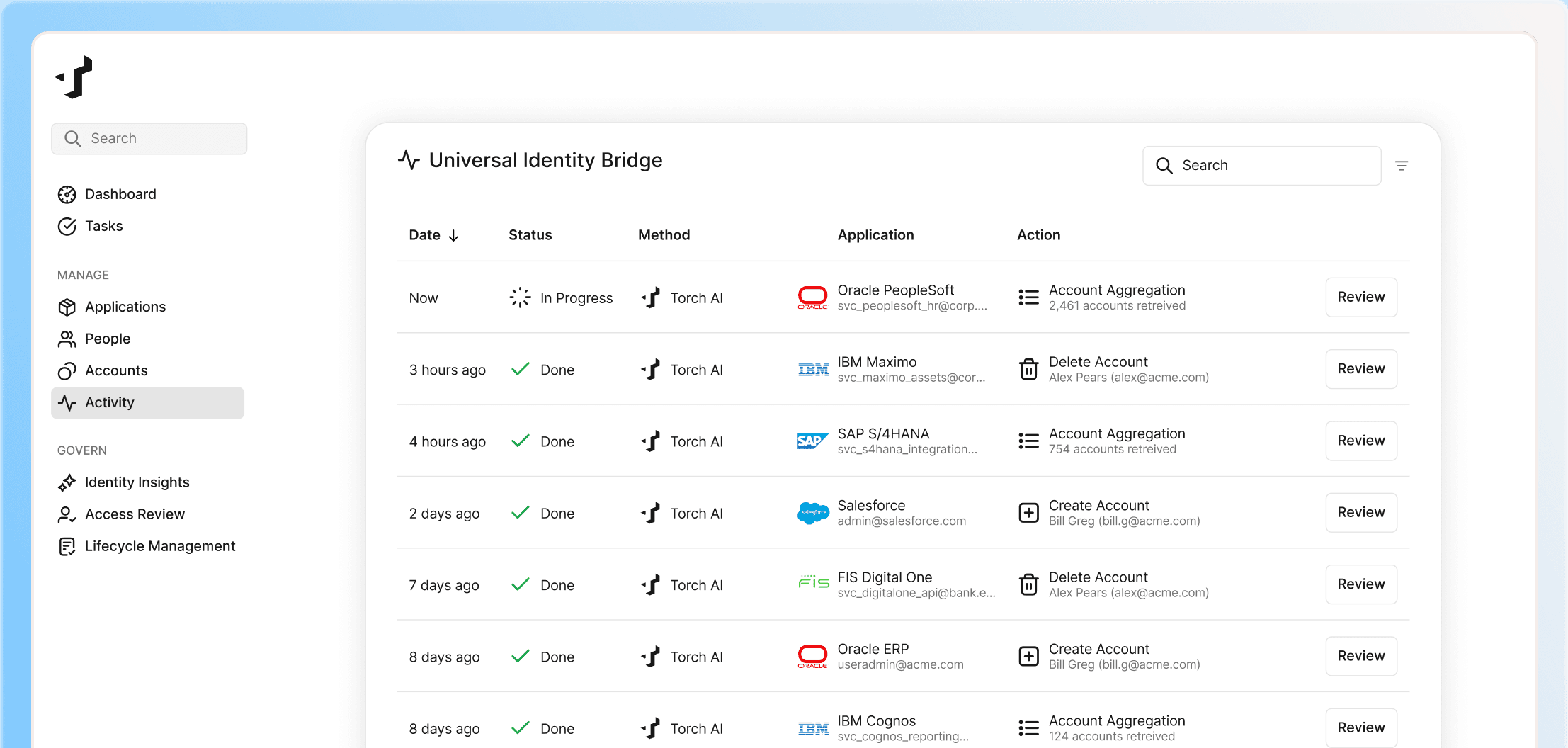Image resolution: width=1568 pixels, height=748 pixels.
Task: Click the IBM logo for Maximo
Action: (813, 370)
